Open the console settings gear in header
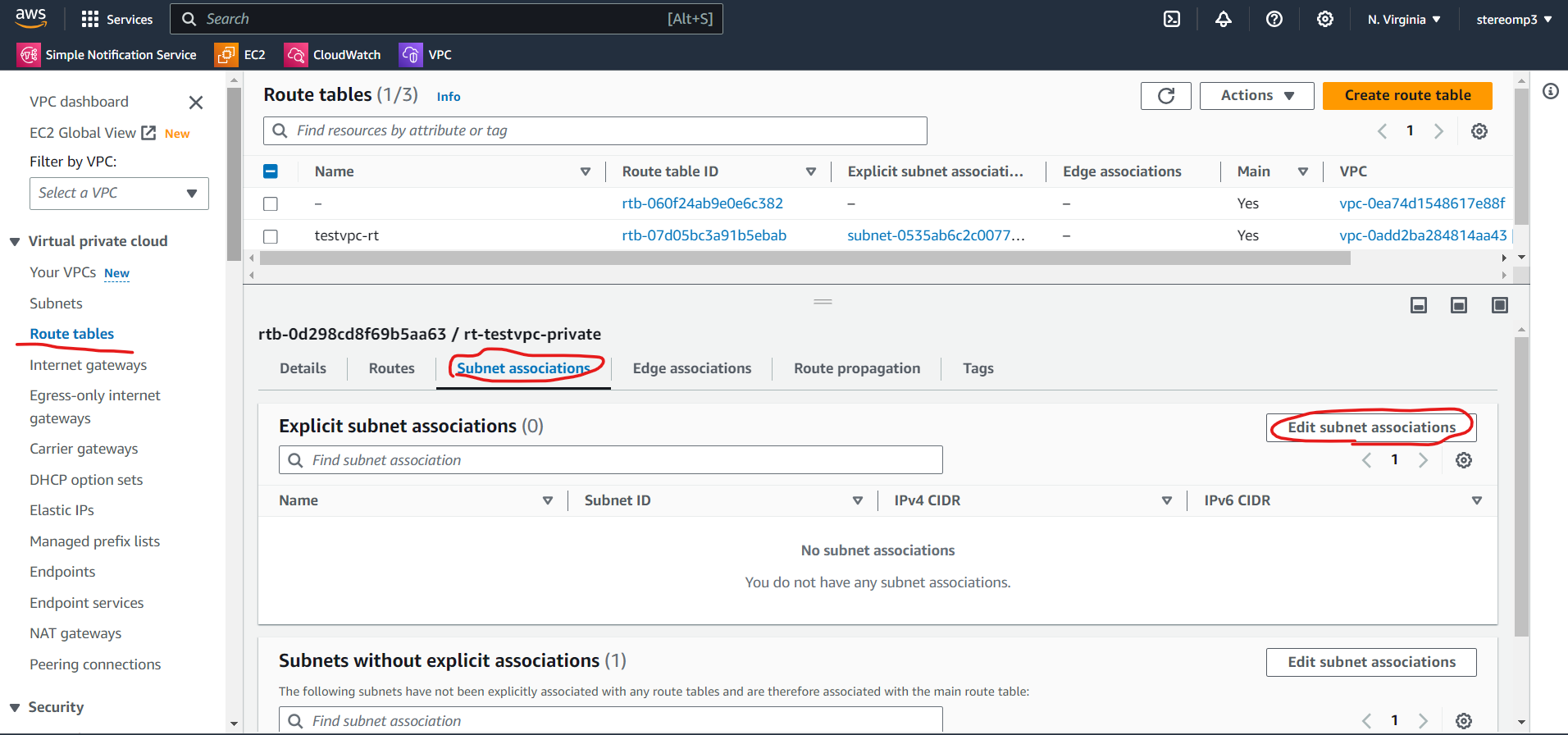The width and height of the screenshot is (1568, 735). click(x=1324, y=19)
